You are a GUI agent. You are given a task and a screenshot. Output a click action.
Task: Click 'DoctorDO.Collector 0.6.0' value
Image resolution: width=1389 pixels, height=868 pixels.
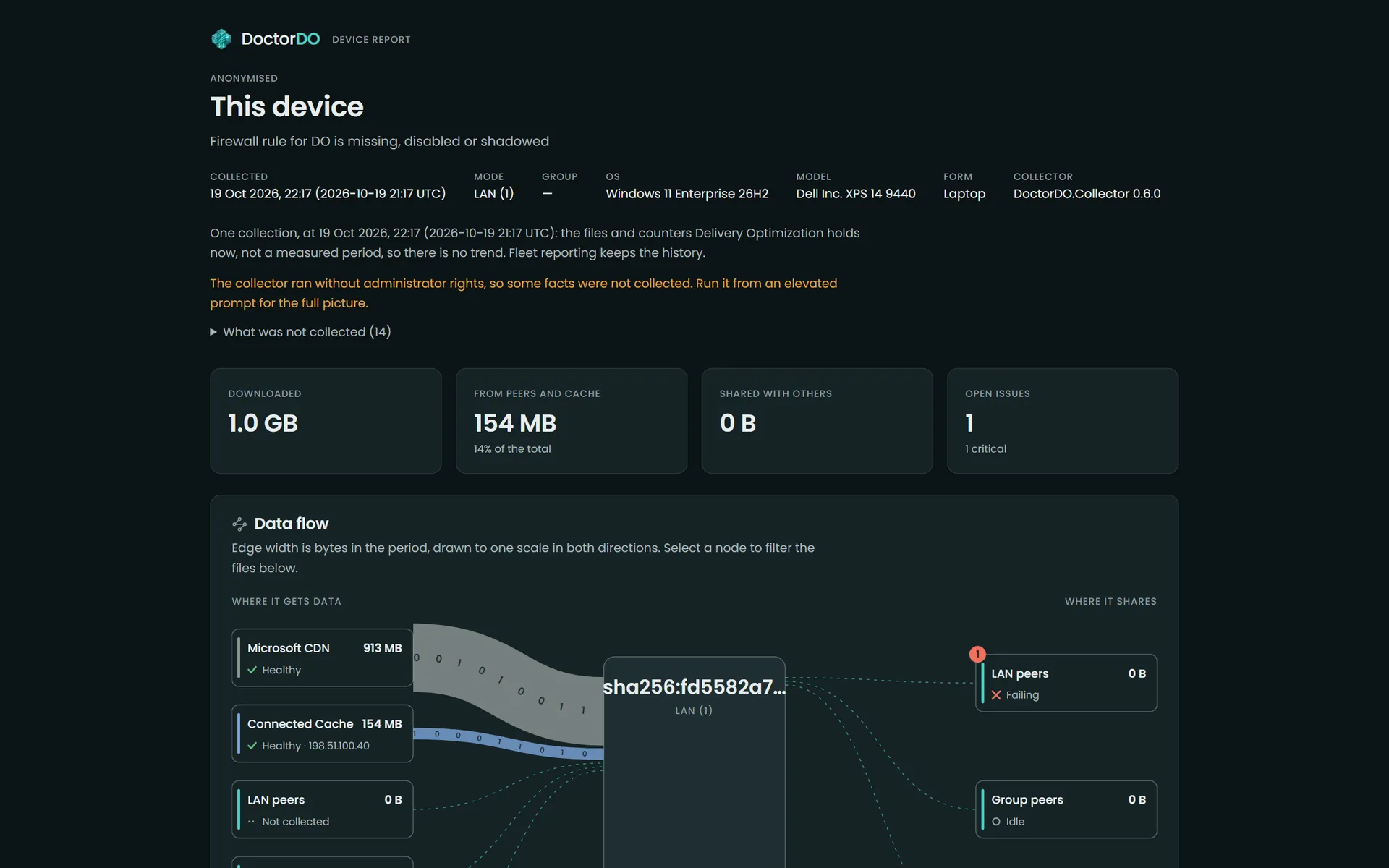click(x=1087, y=194)
